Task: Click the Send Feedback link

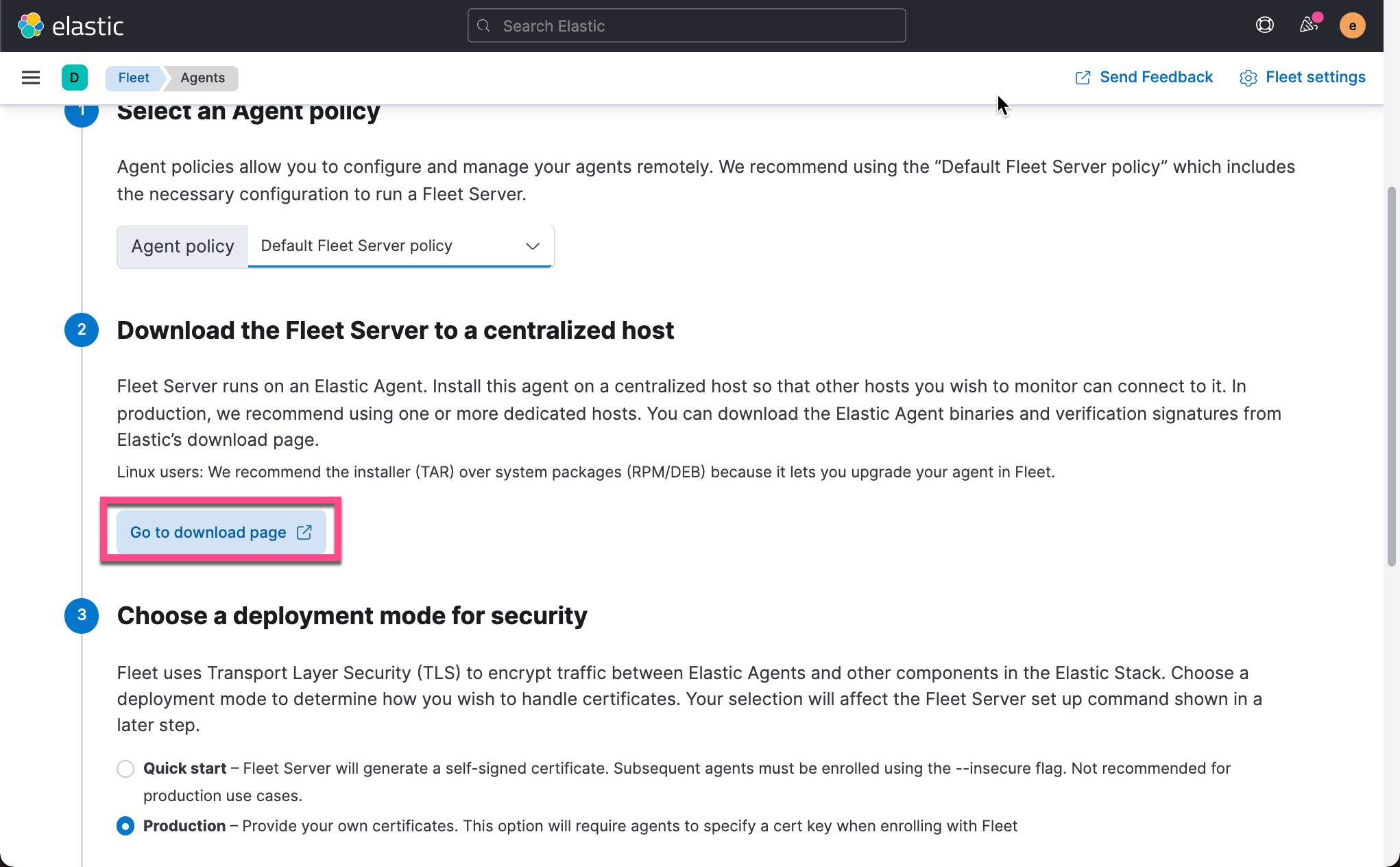Action: click(1156, 77)
